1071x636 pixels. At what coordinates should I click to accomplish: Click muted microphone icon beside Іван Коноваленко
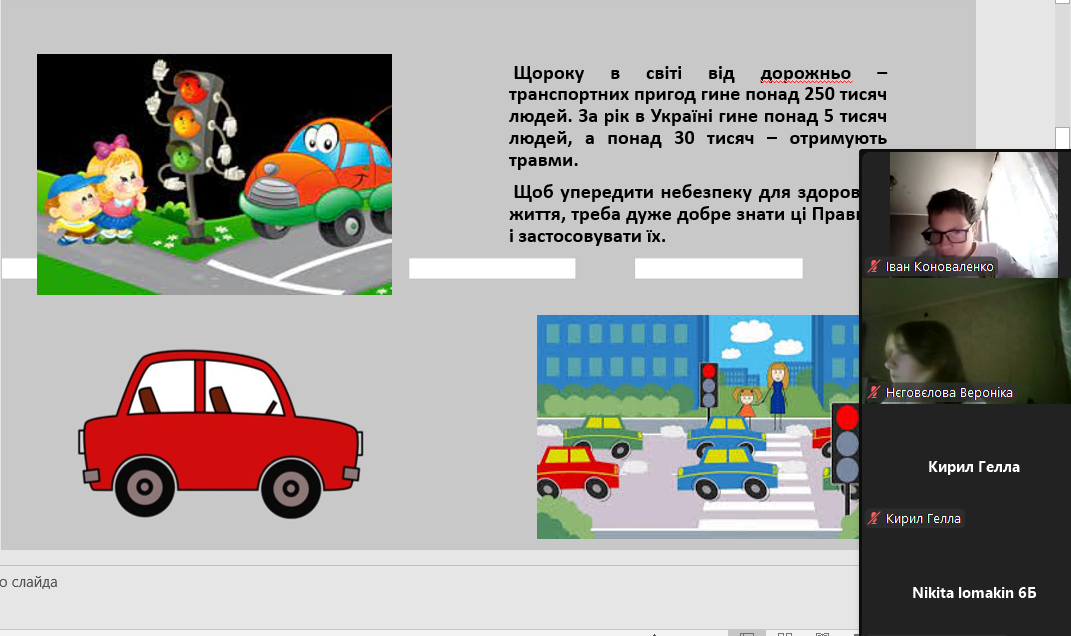tap(874, 267)
